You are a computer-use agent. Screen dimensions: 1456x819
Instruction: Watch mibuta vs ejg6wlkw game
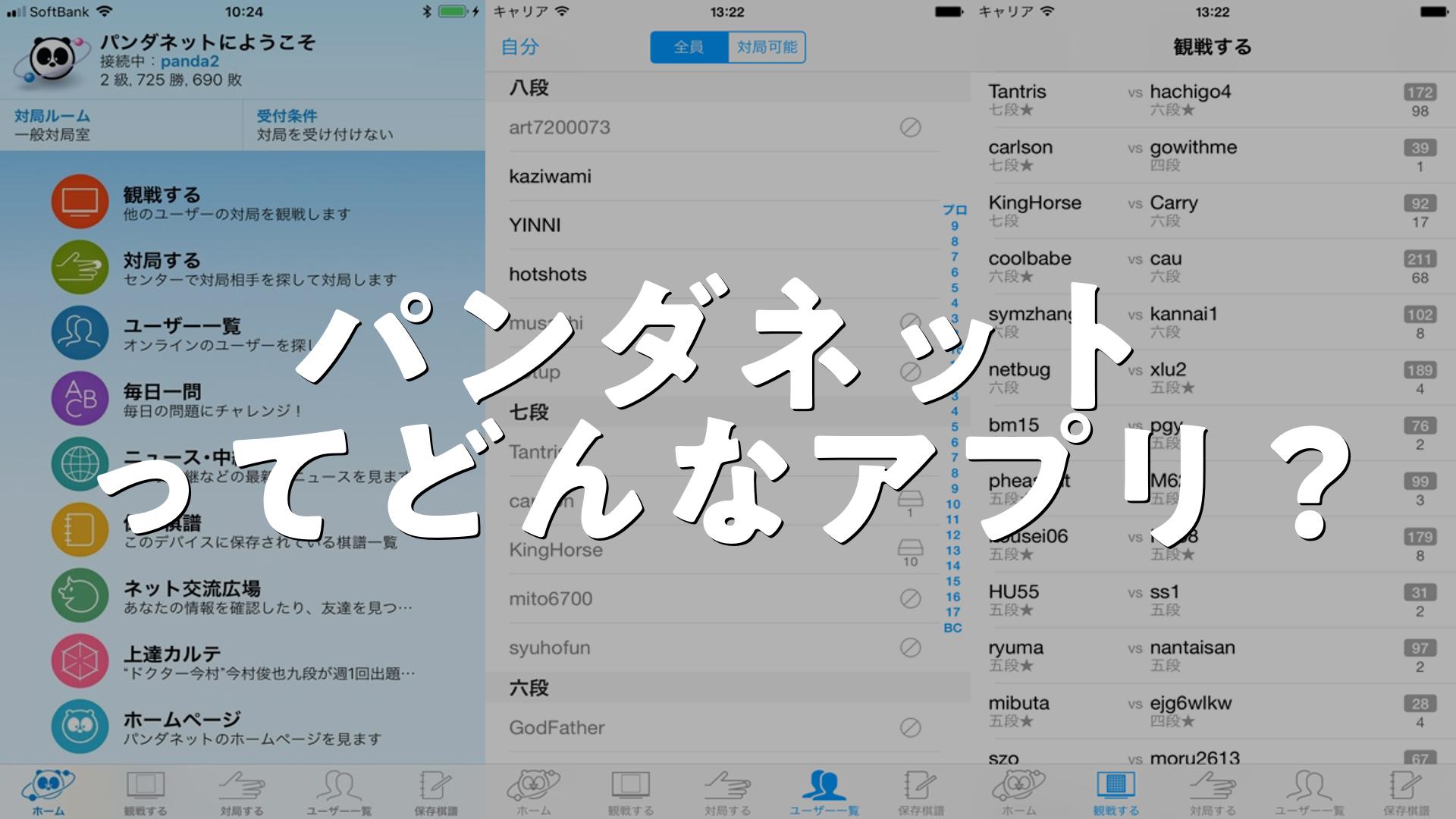point(1213,711)
